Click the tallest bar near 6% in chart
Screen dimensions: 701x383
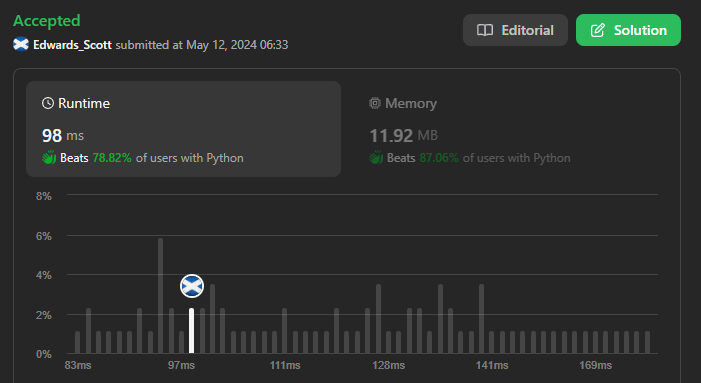click(x=160, y=296)
